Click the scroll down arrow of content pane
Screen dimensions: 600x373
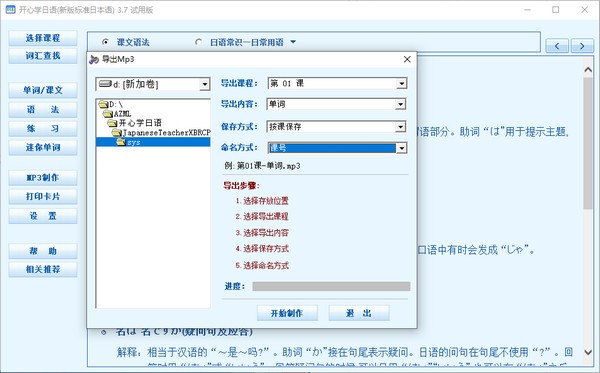[588, 352]
